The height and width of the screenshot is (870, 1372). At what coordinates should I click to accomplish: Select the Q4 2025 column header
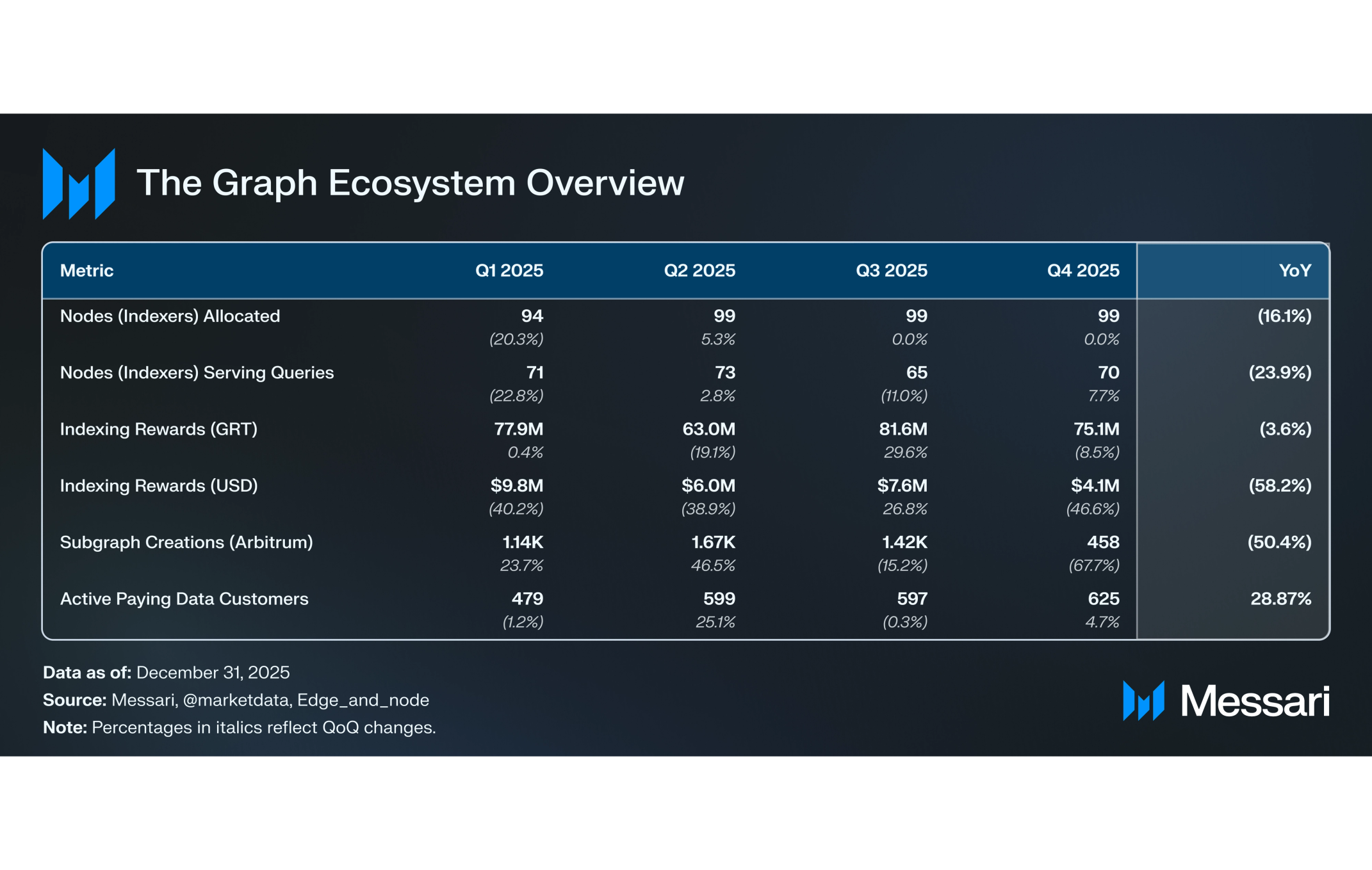click(x=1082, y=271)
